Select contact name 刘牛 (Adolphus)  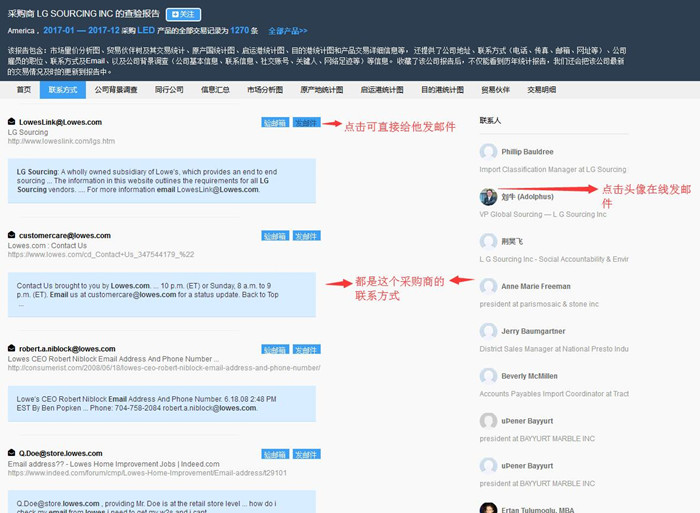pos(527,196)
